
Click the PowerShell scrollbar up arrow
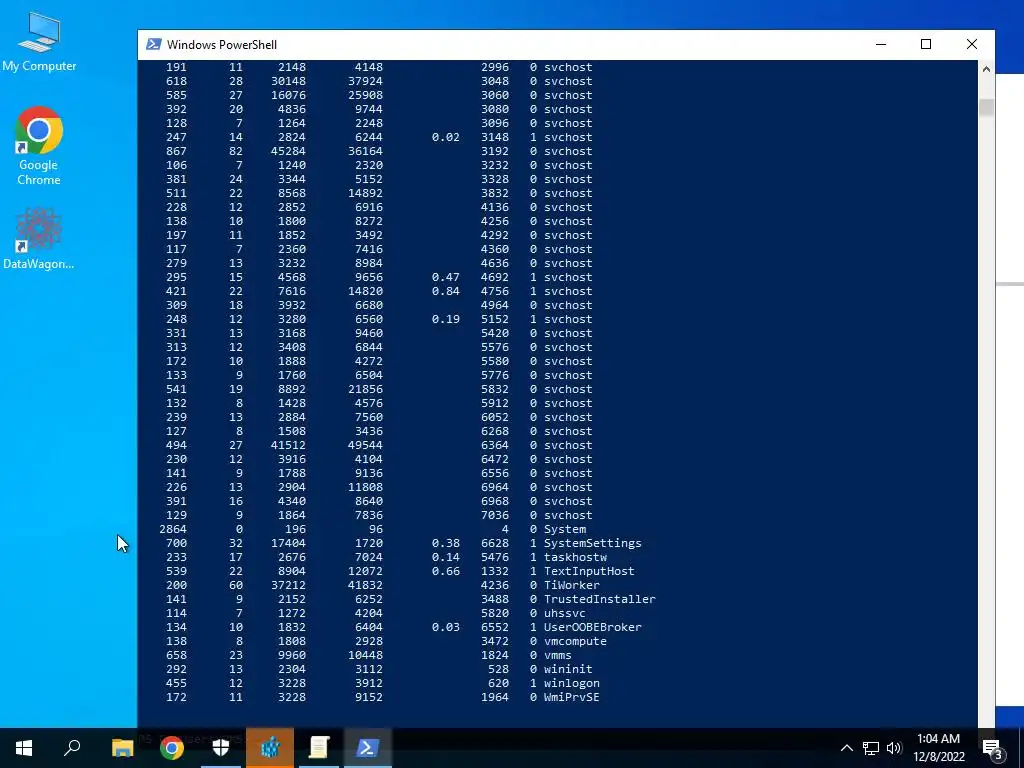point(986,69)
